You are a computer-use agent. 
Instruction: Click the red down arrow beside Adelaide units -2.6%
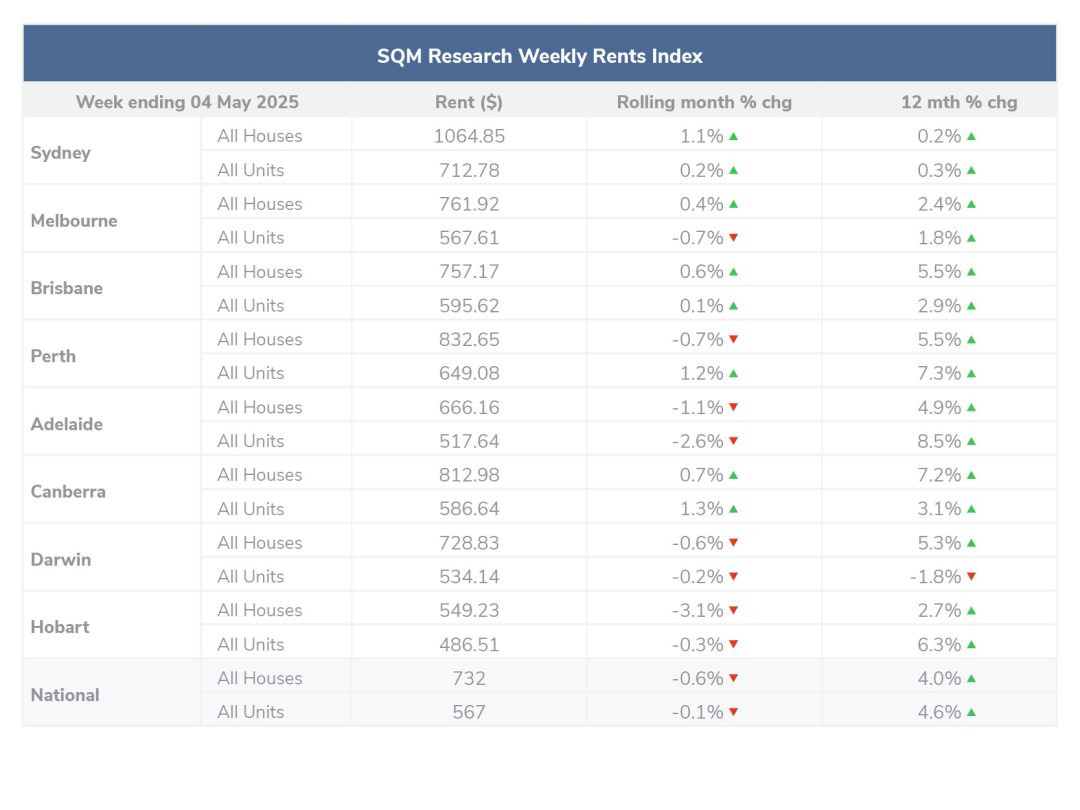[733, 441]
